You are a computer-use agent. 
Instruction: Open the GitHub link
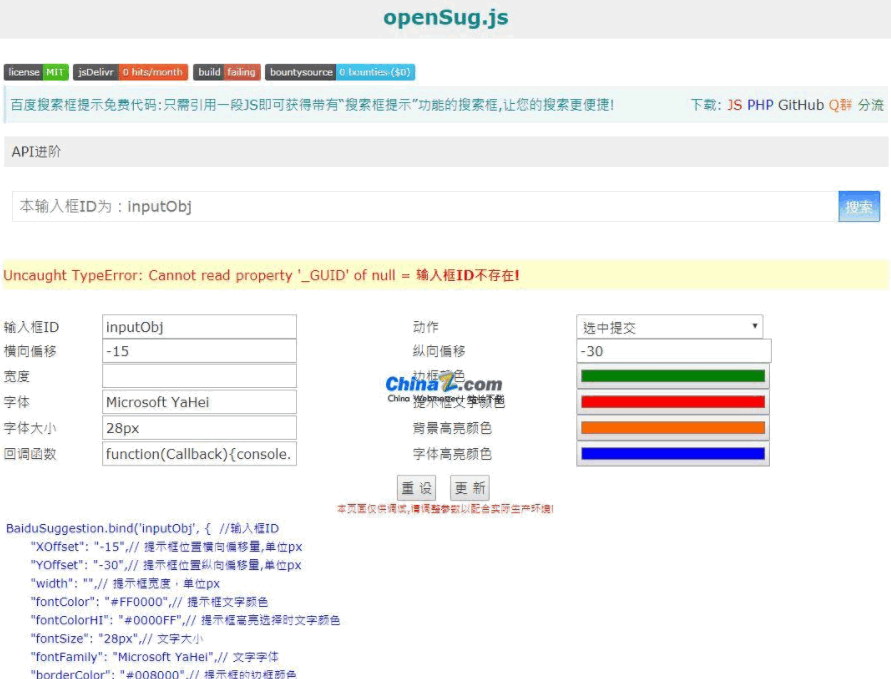click(801, 105)
